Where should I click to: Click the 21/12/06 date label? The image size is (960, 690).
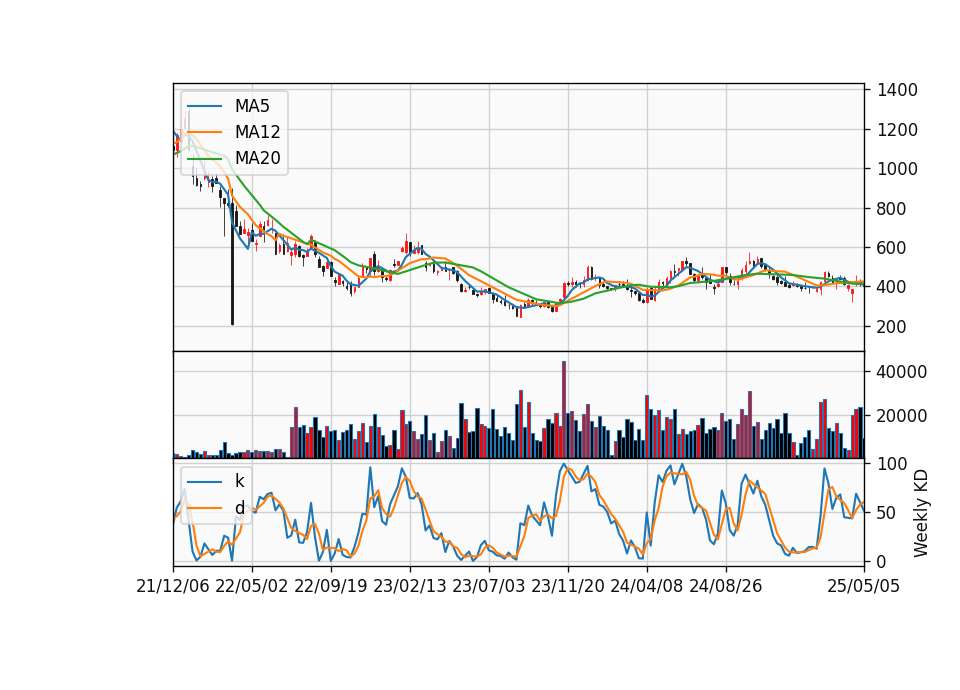click(x=173, y=587)
